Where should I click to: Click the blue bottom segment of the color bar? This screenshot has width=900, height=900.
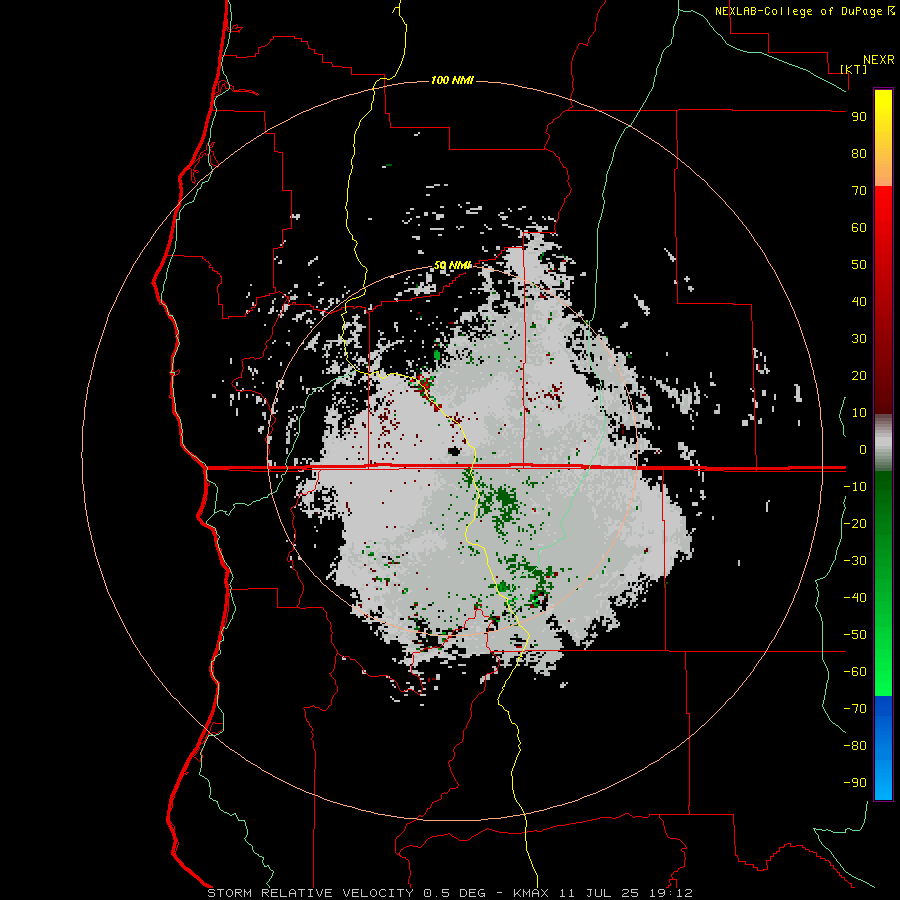point(883,748)
